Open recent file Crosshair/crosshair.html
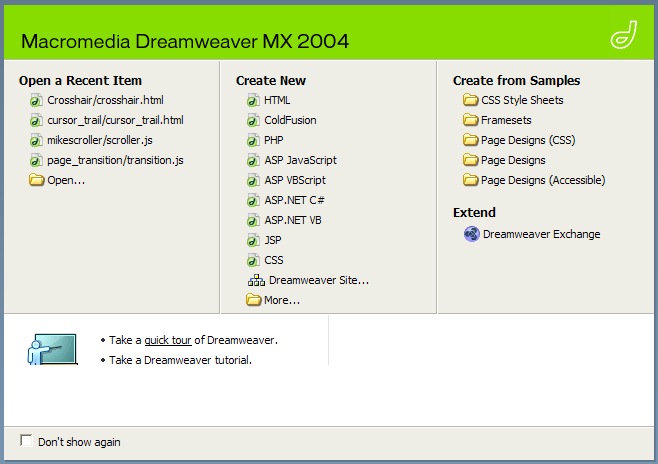This screenshot has width=658, height=464. (105, 100)
